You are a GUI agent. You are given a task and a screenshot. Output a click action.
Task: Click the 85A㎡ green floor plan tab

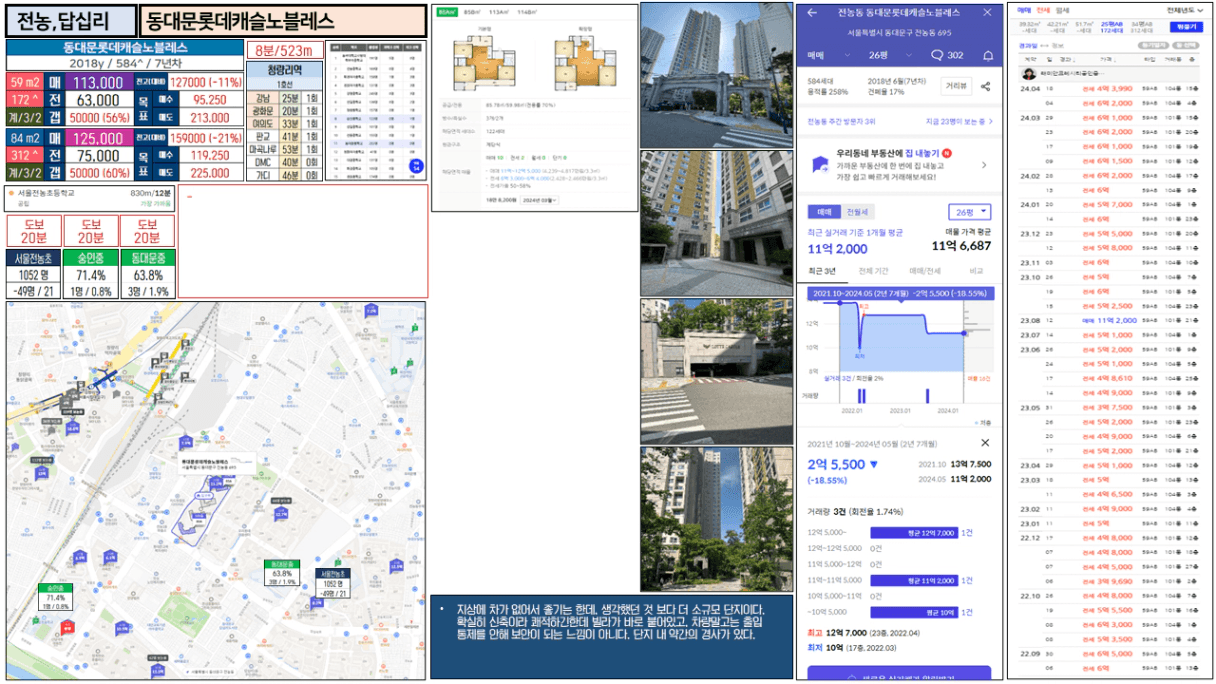tap(445, 13)
